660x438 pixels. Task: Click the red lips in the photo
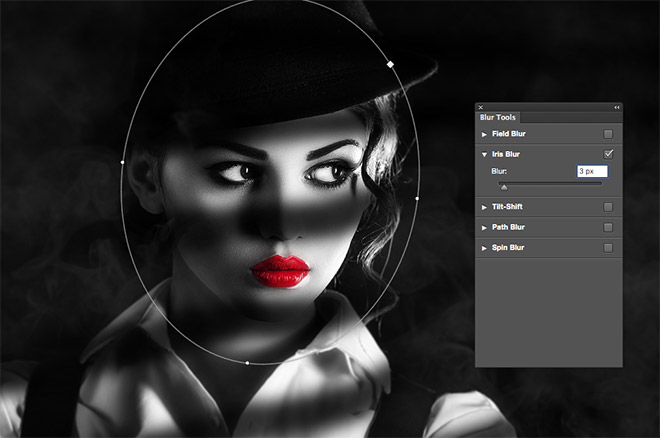(x=279, y=270)
